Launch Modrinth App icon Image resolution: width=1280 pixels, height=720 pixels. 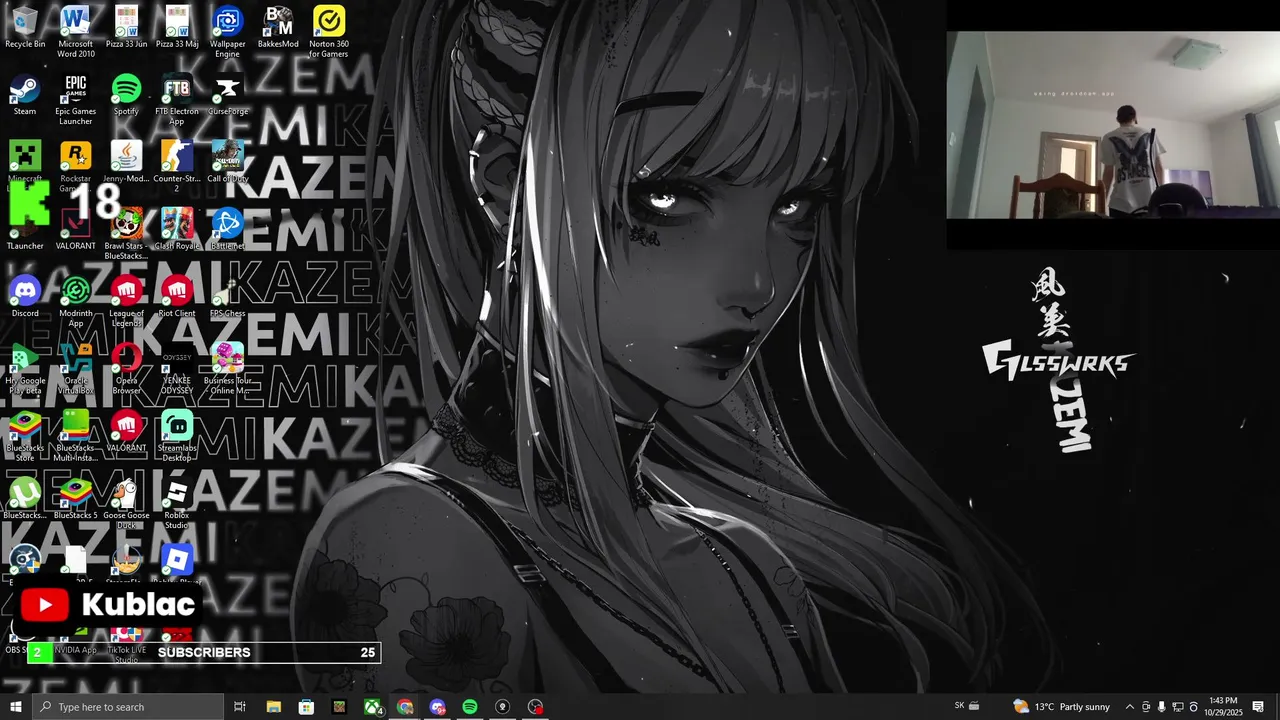76,300
